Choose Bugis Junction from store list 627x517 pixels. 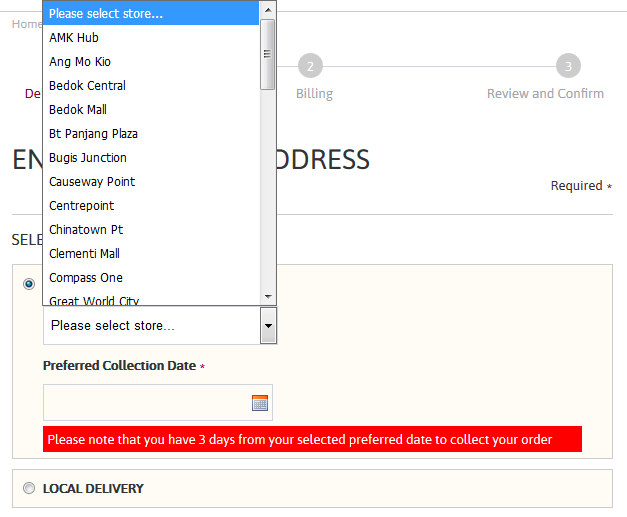[x=88, y=158]
